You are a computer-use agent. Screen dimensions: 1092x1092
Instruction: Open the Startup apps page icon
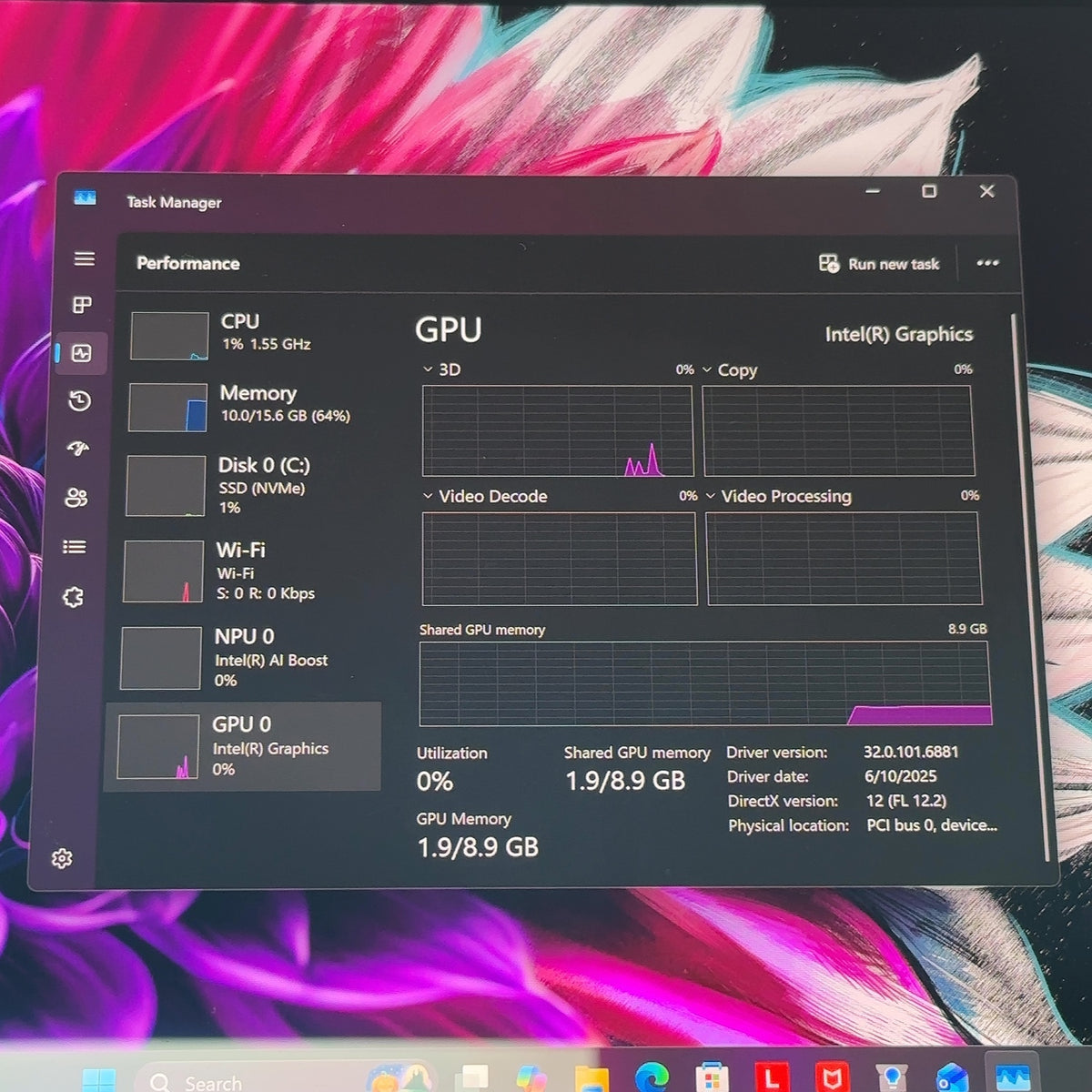click(x=78, y=448)
